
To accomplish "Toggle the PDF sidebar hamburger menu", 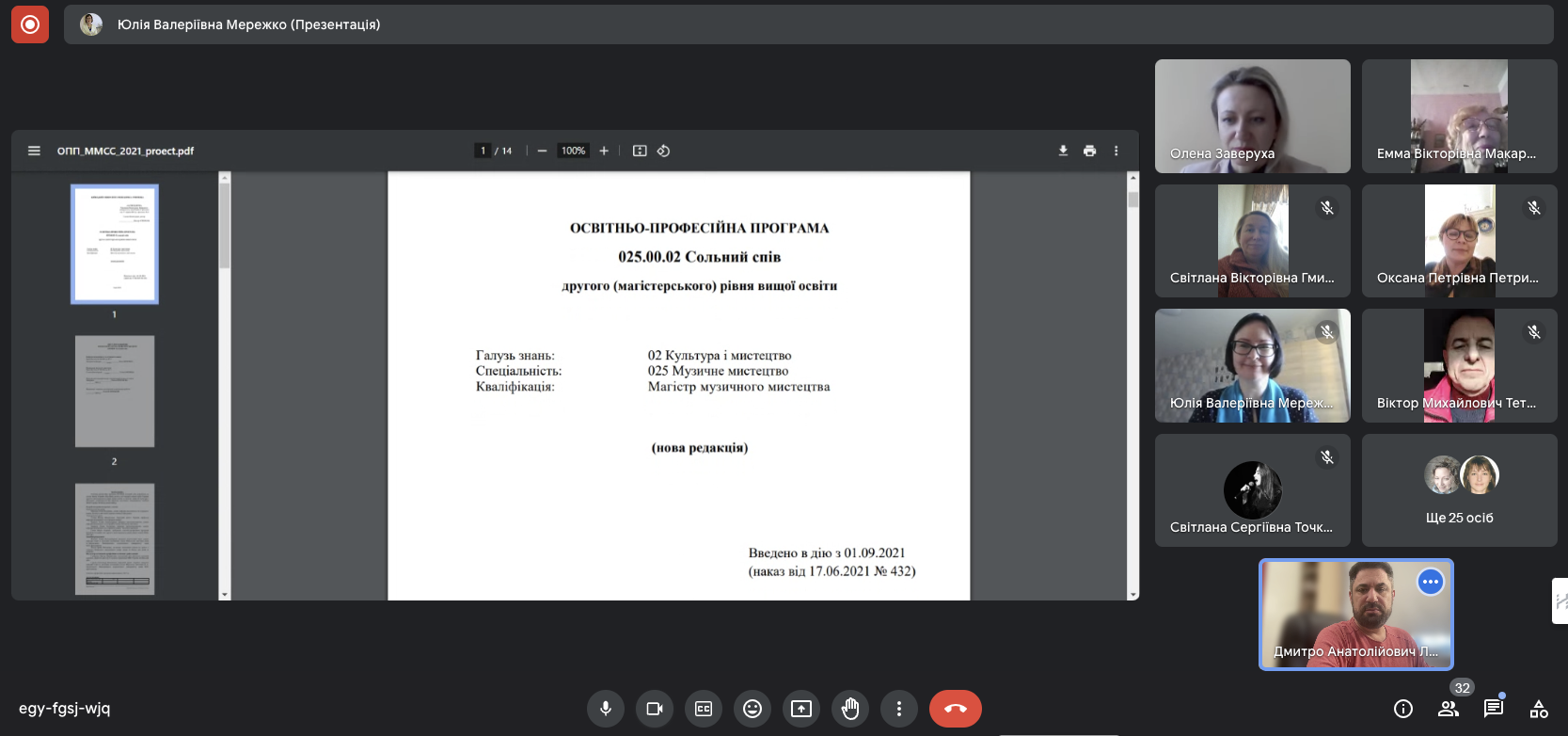I will pyautogui.click(x=34, y=151).
